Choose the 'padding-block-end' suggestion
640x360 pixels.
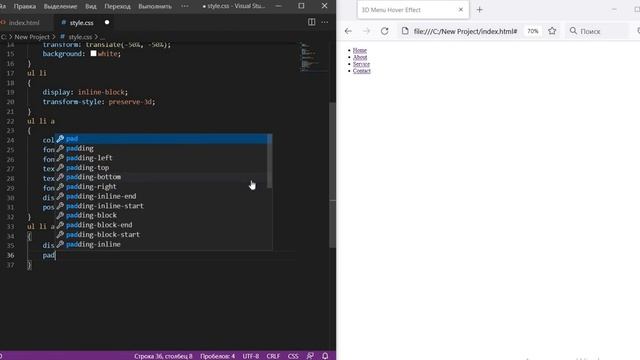coord(162,225)
